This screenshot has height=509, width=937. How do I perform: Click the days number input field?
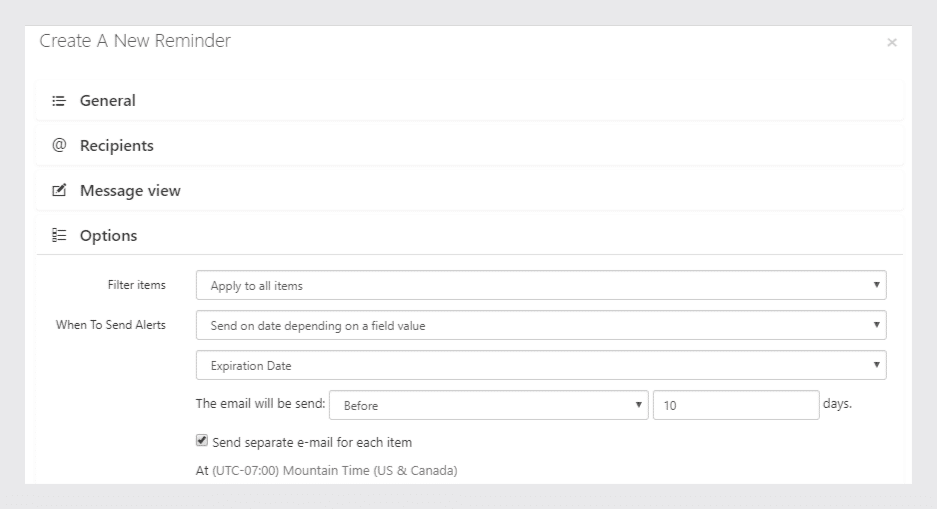[x=736, y=405]
